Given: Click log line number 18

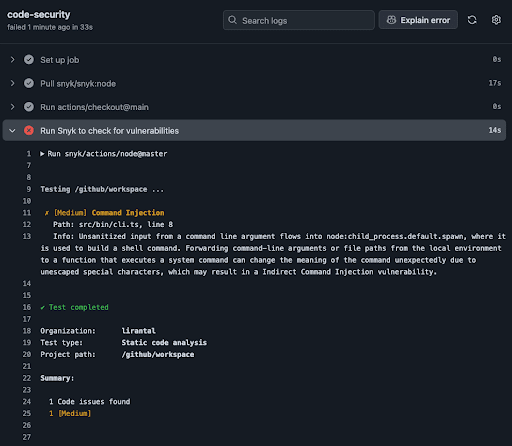Looking at the screenshot, I should (27, 331).
